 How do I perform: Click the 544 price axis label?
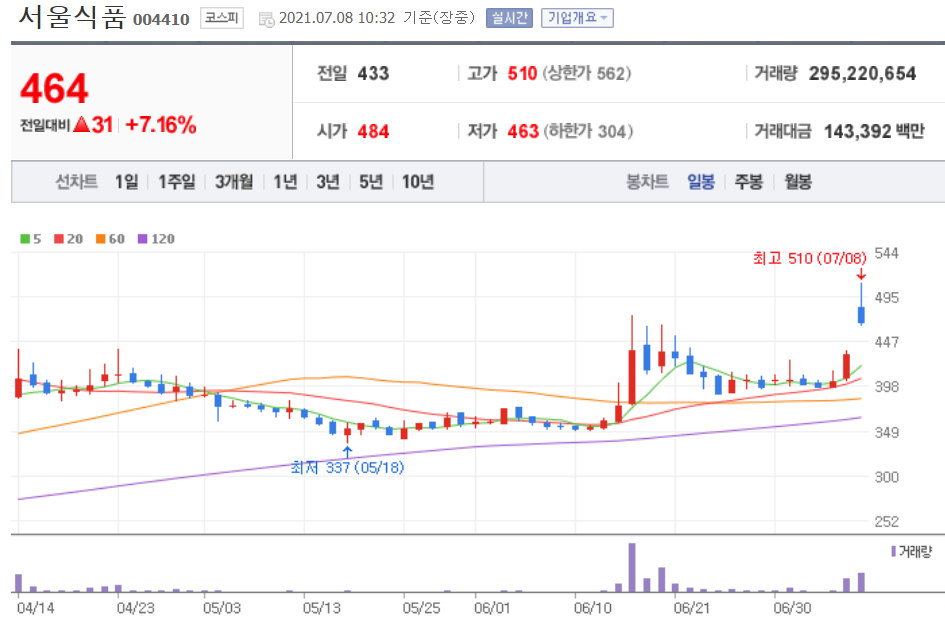click(887, 253)
